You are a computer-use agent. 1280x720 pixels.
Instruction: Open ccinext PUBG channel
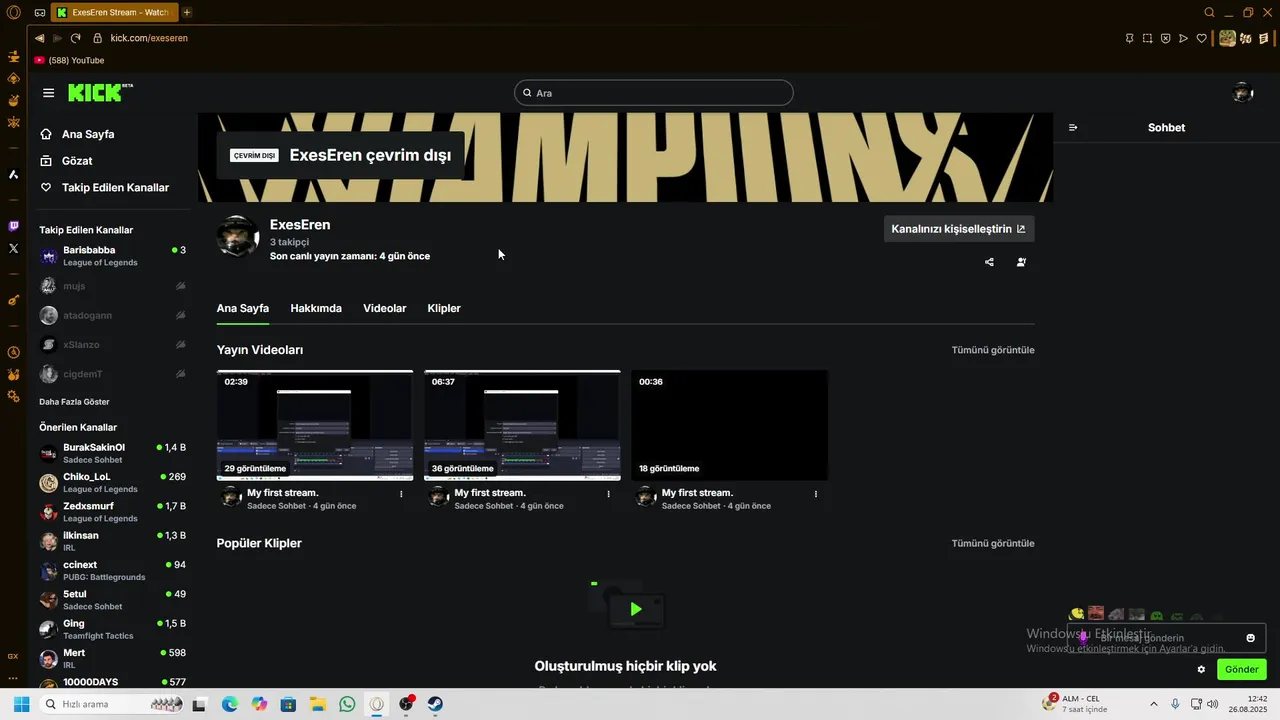(112, 571)
